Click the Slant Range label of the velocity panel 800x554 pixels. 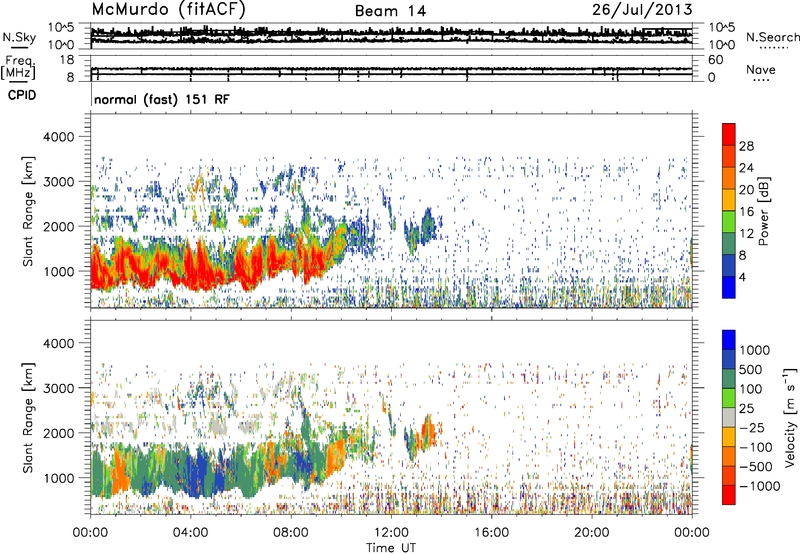pos(28,418)
